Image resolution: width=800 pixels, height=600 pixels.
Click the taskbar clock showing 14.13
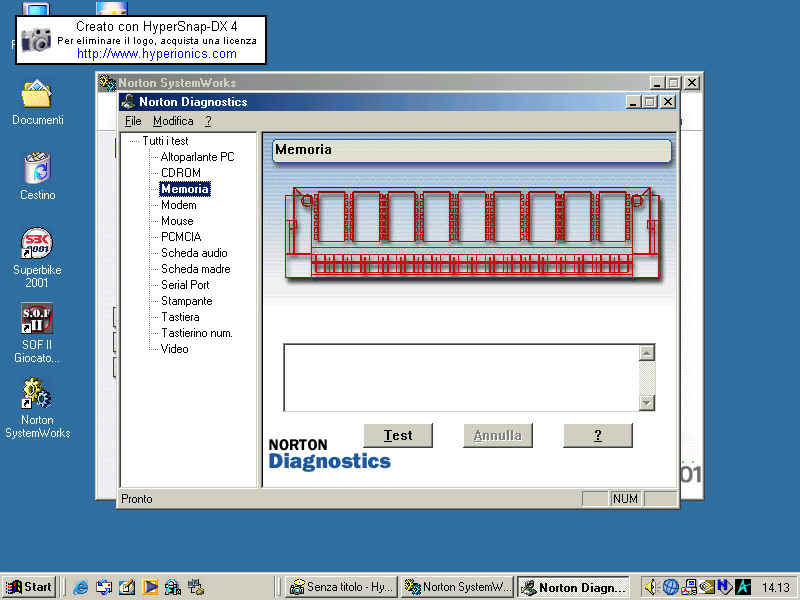tap(776, 588)
